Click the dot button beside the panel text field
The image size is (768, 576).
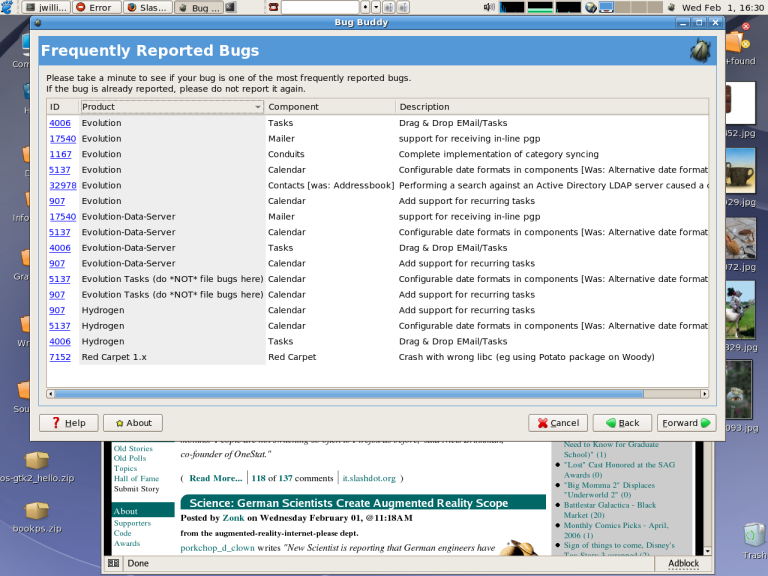click(365, 7)
